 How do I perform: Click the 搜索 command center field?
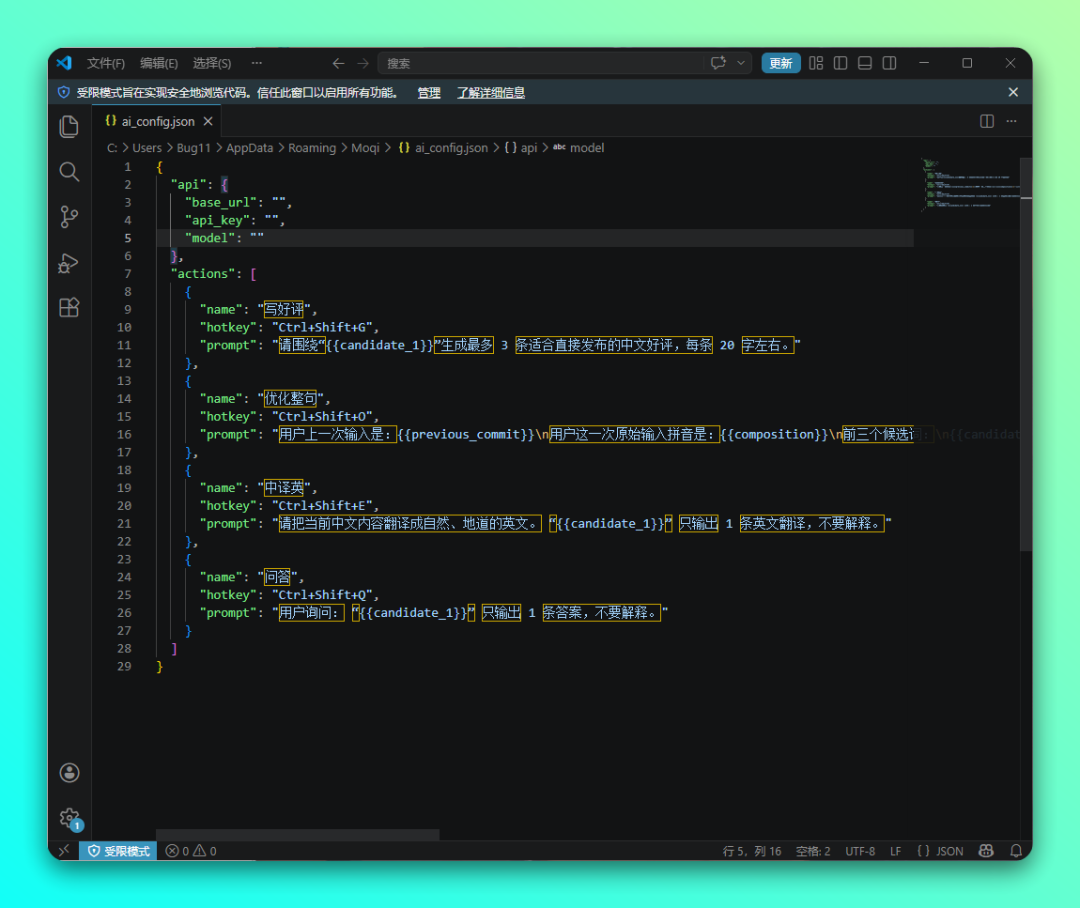(x=540, y=63)
